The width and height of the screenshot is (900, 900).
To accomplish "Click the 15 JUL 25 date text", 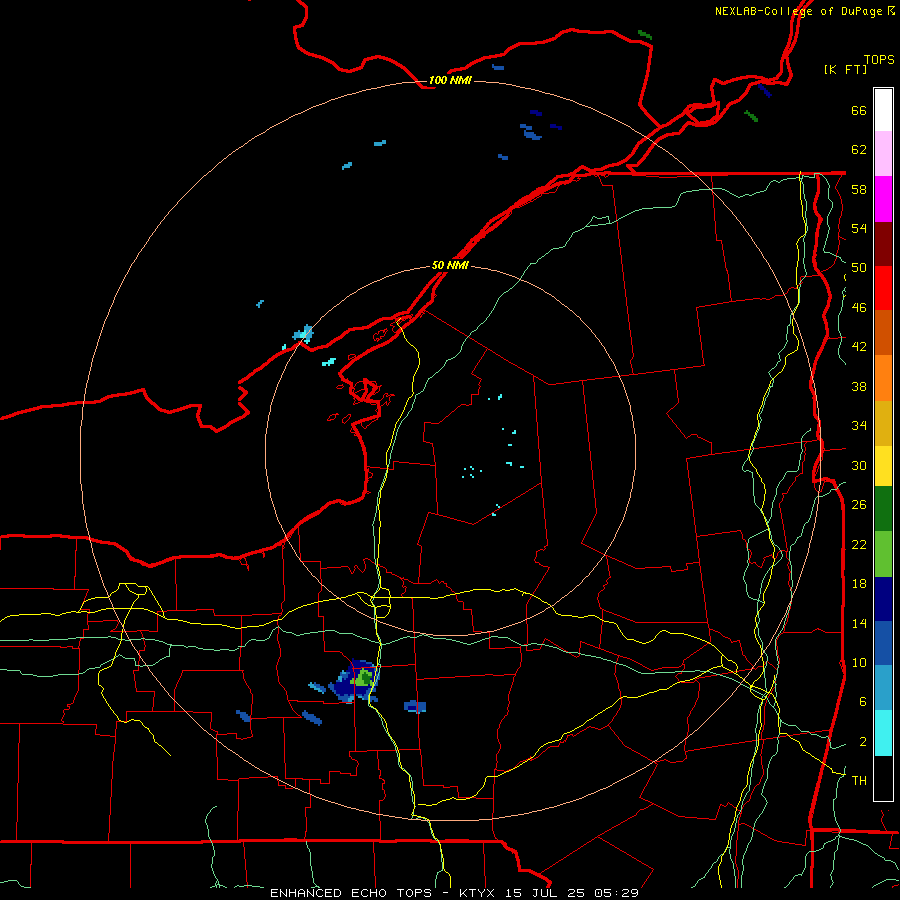I will [546, 893].
